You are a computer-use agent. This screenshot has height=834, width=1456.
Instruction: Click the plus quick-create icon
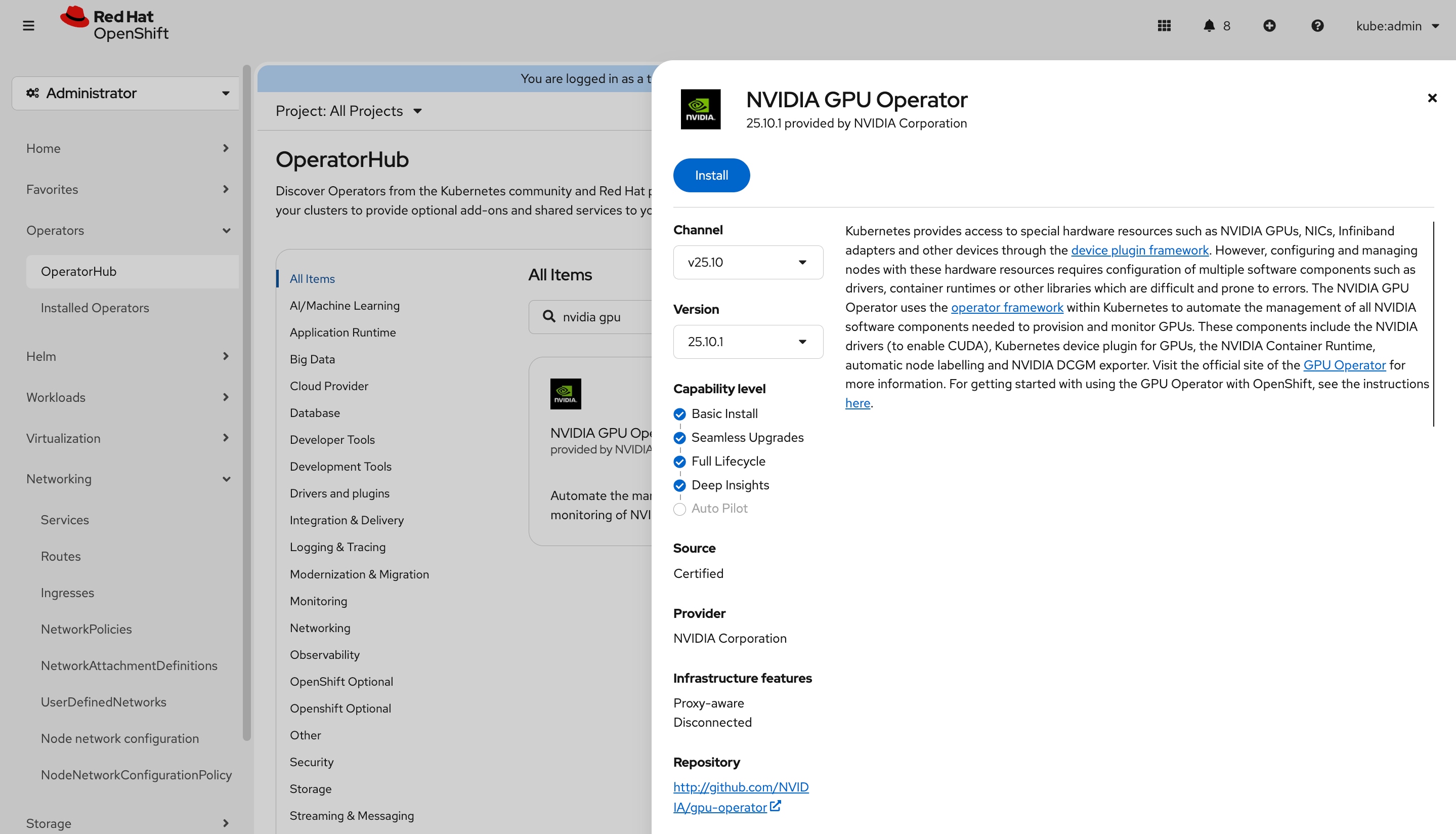pos(1269,26)
